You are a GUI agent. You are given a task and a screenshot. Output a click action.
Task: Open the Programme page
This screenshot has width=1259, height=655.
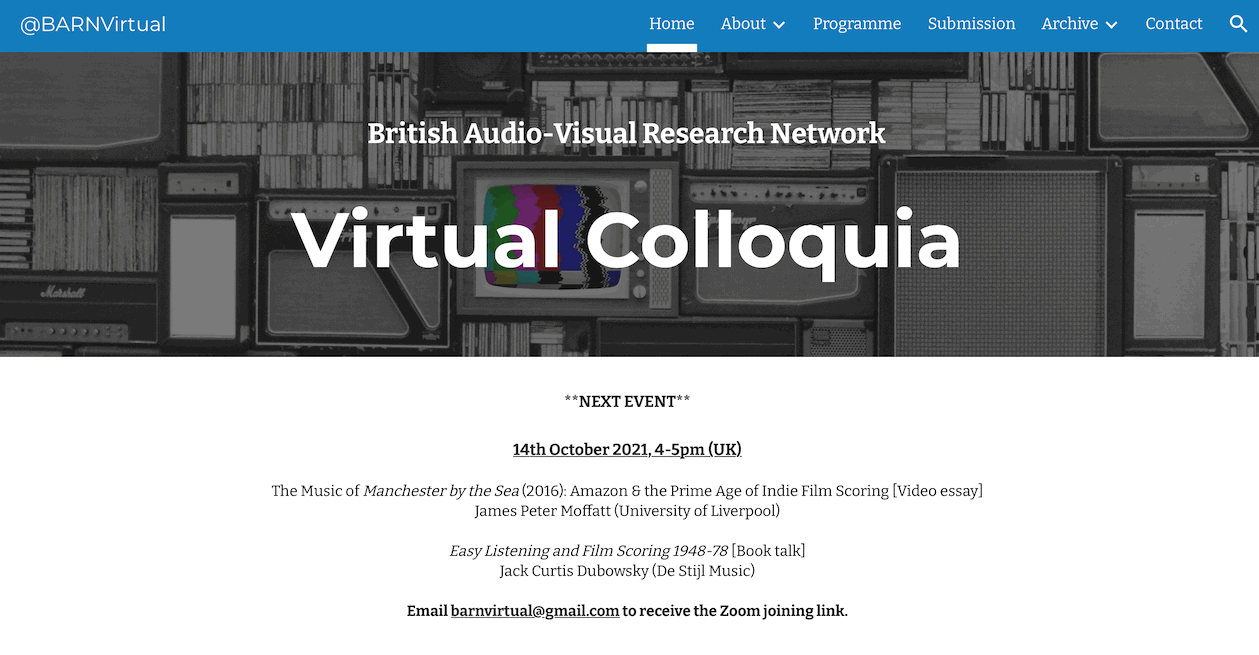pyautogui.click(x=857, y=24)
